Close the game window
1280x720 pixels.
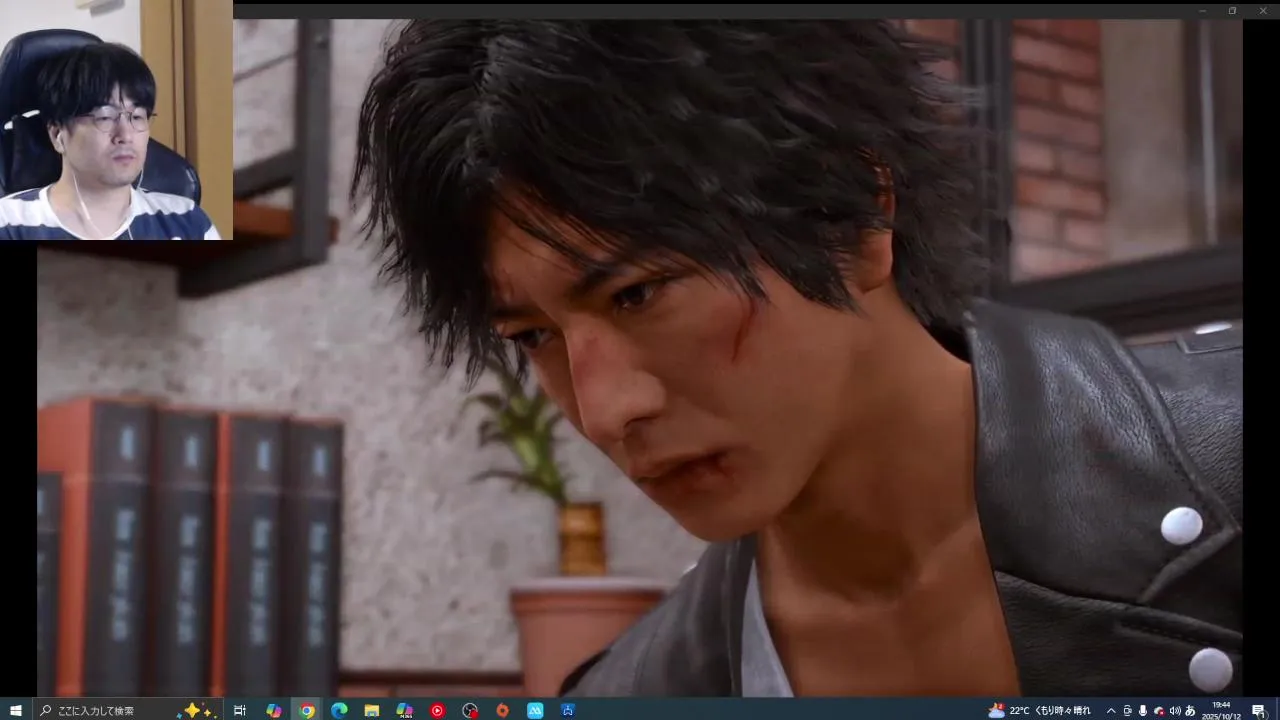1261,10
